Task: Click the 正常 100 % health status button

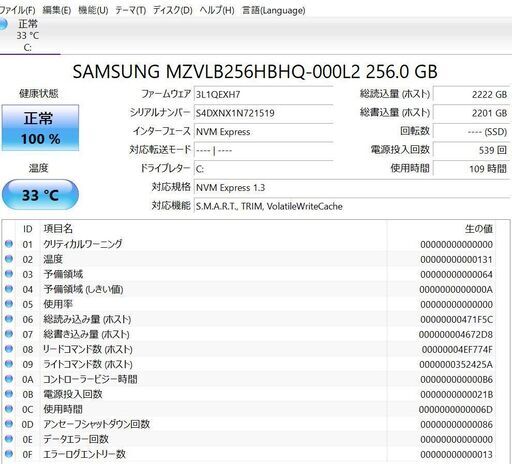Action: [x=40, y=128]
